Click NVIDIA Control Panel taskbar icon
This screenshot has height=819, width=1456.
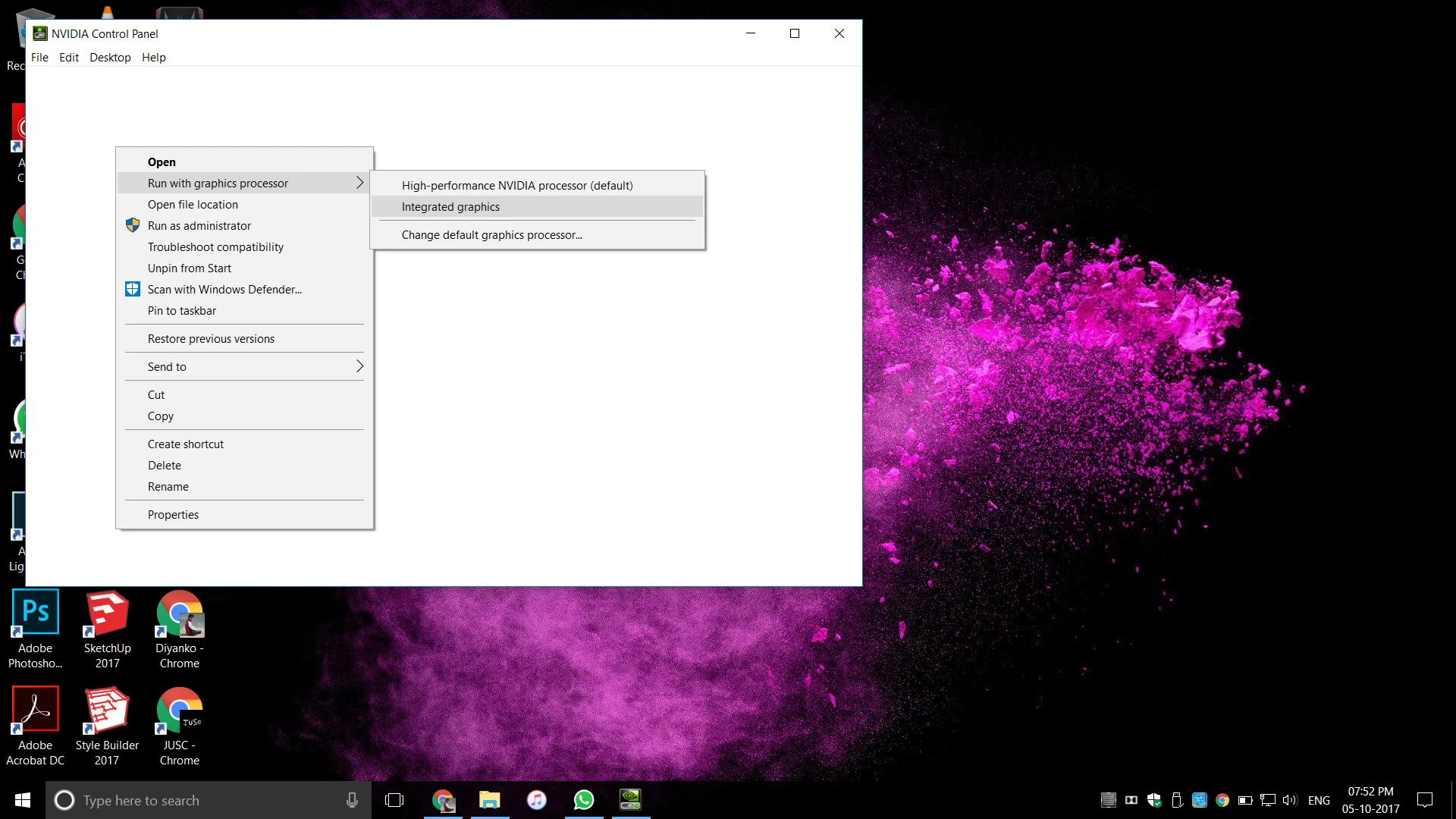click(x=630, y=800)
